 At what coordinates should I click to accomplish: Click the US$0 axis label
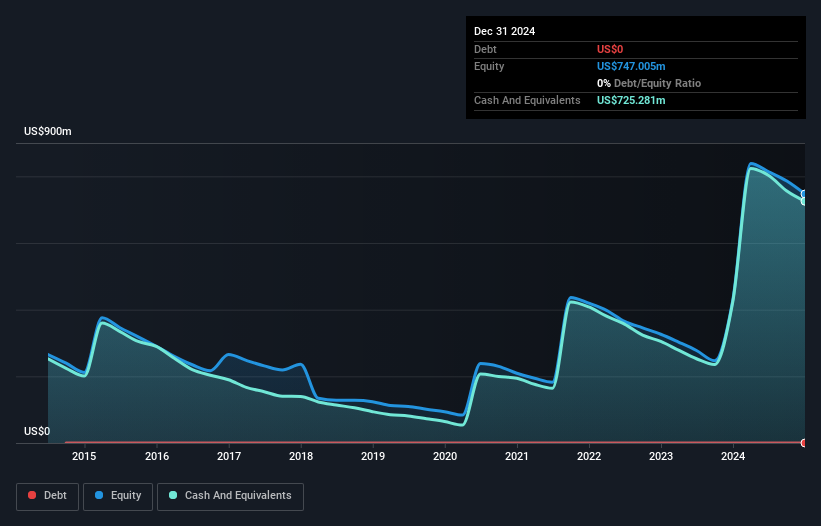(37, 431)
